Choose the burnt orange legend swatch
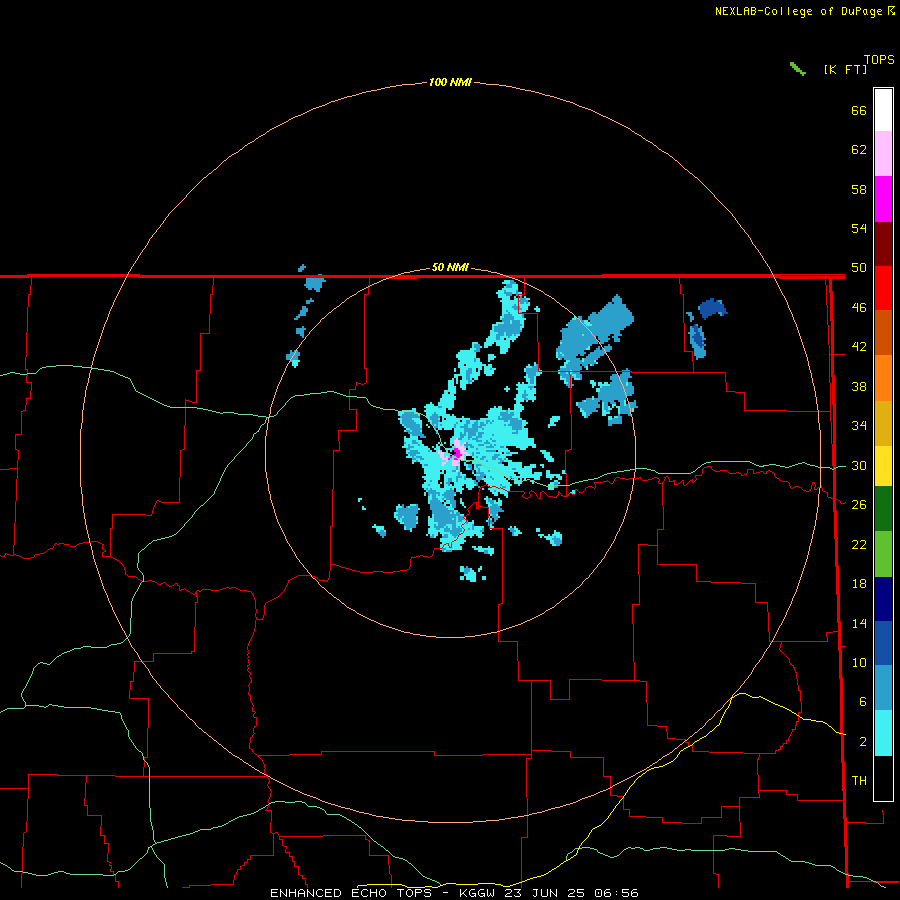The width and height of the screenshot is (900, 900). pos(883,332)
